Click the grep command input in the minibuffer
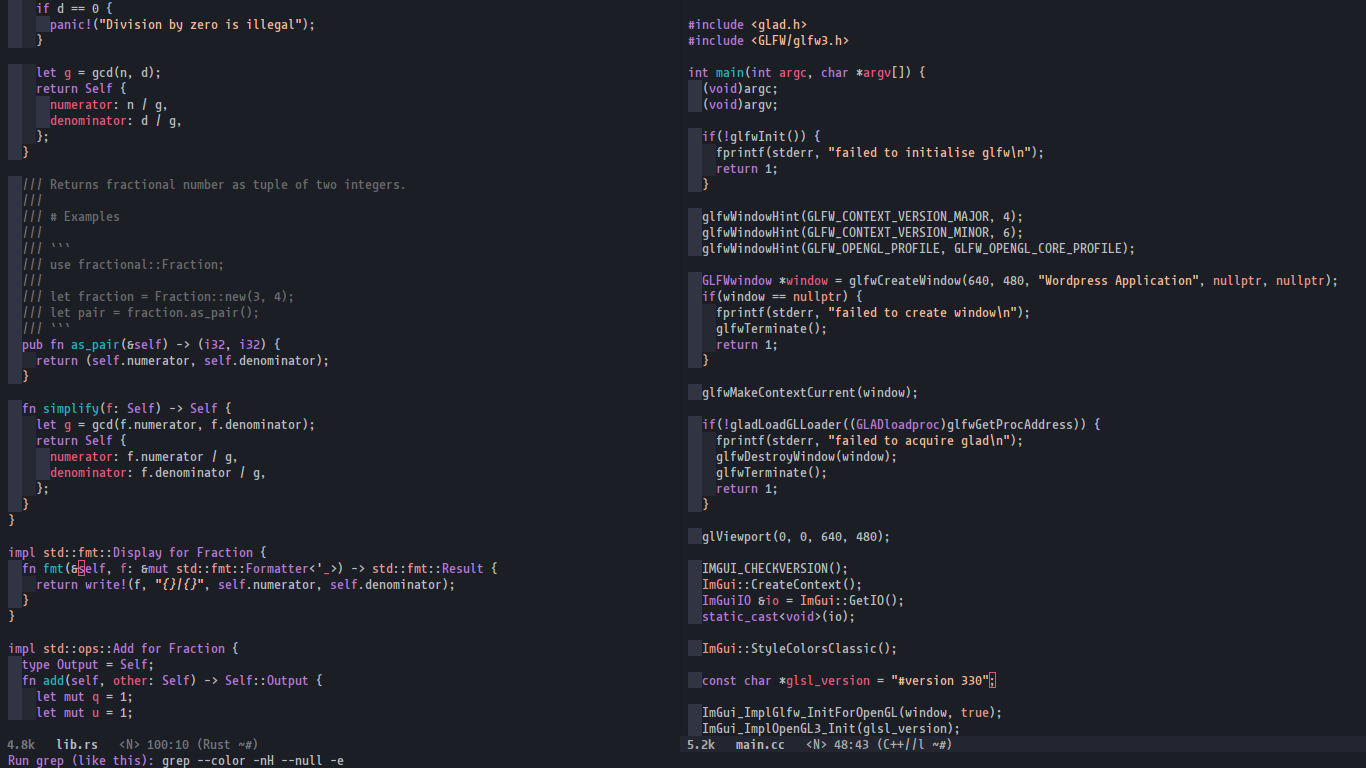 click(x=253, y=761)
